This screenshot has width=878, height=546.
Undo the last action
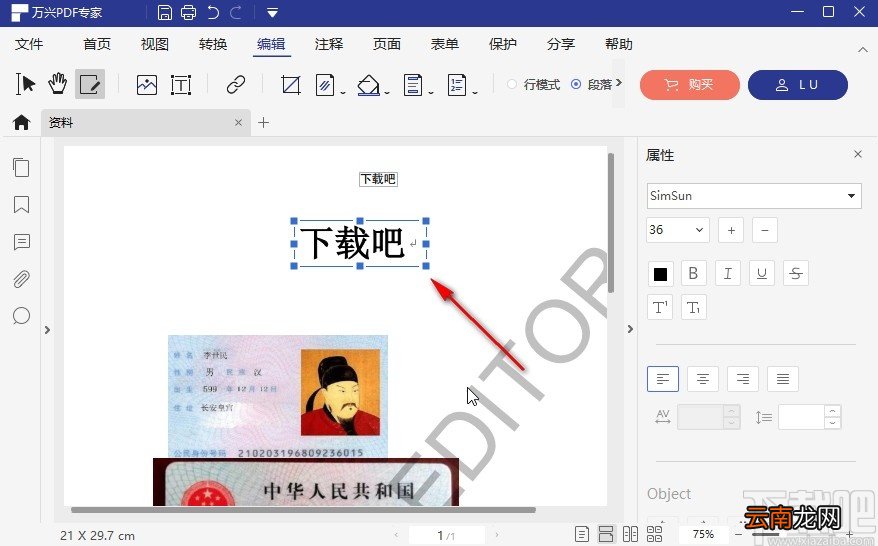click(x=213, y=12)
